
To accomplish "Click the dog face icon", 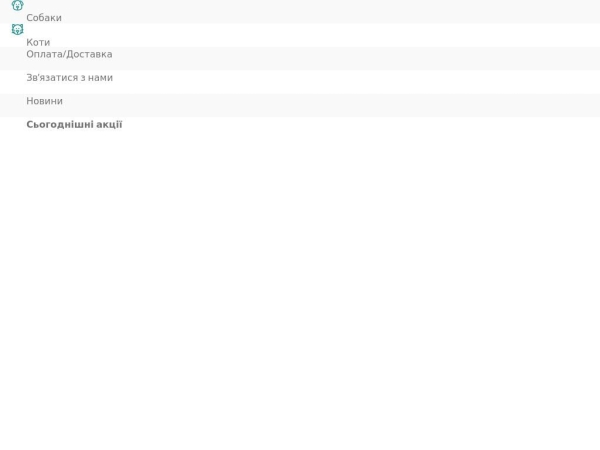I will point(18,5).
